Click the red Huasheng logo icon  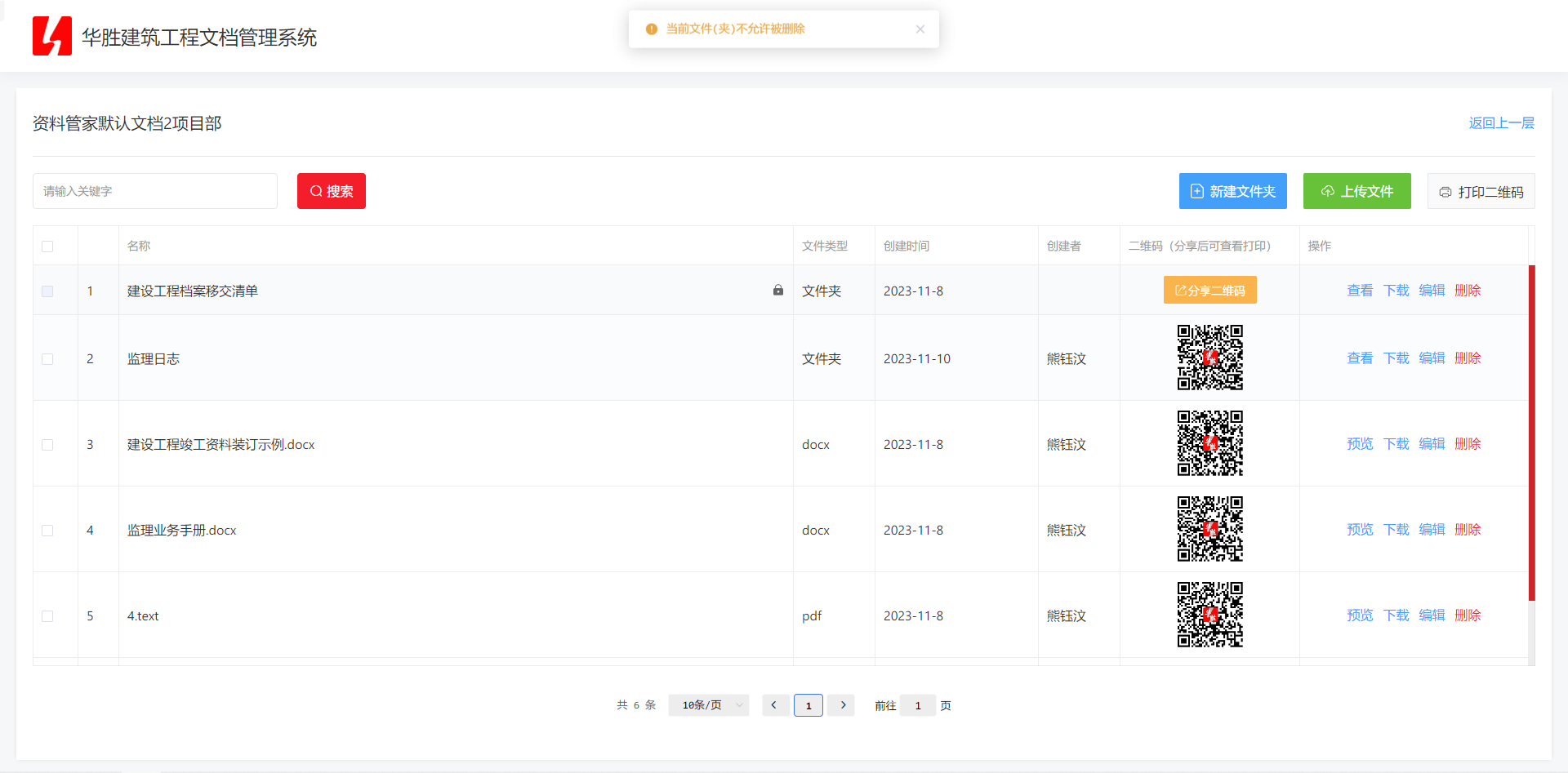pos(52,36)
